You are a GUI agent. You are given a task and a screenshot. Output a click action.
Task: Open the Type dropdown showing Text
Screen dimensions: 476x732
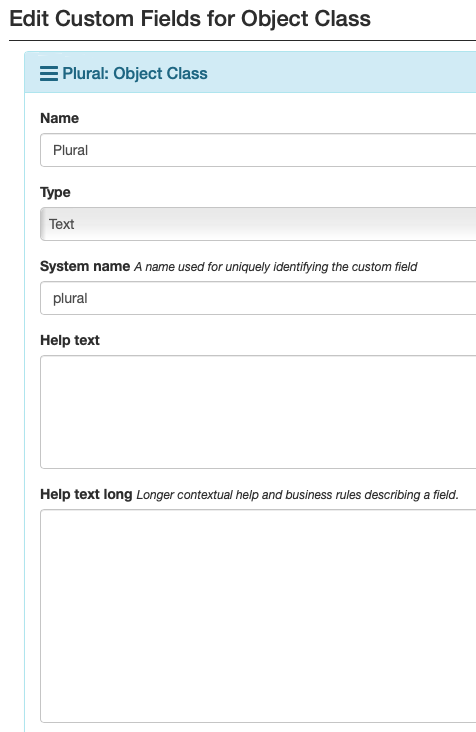click(258, 224)
